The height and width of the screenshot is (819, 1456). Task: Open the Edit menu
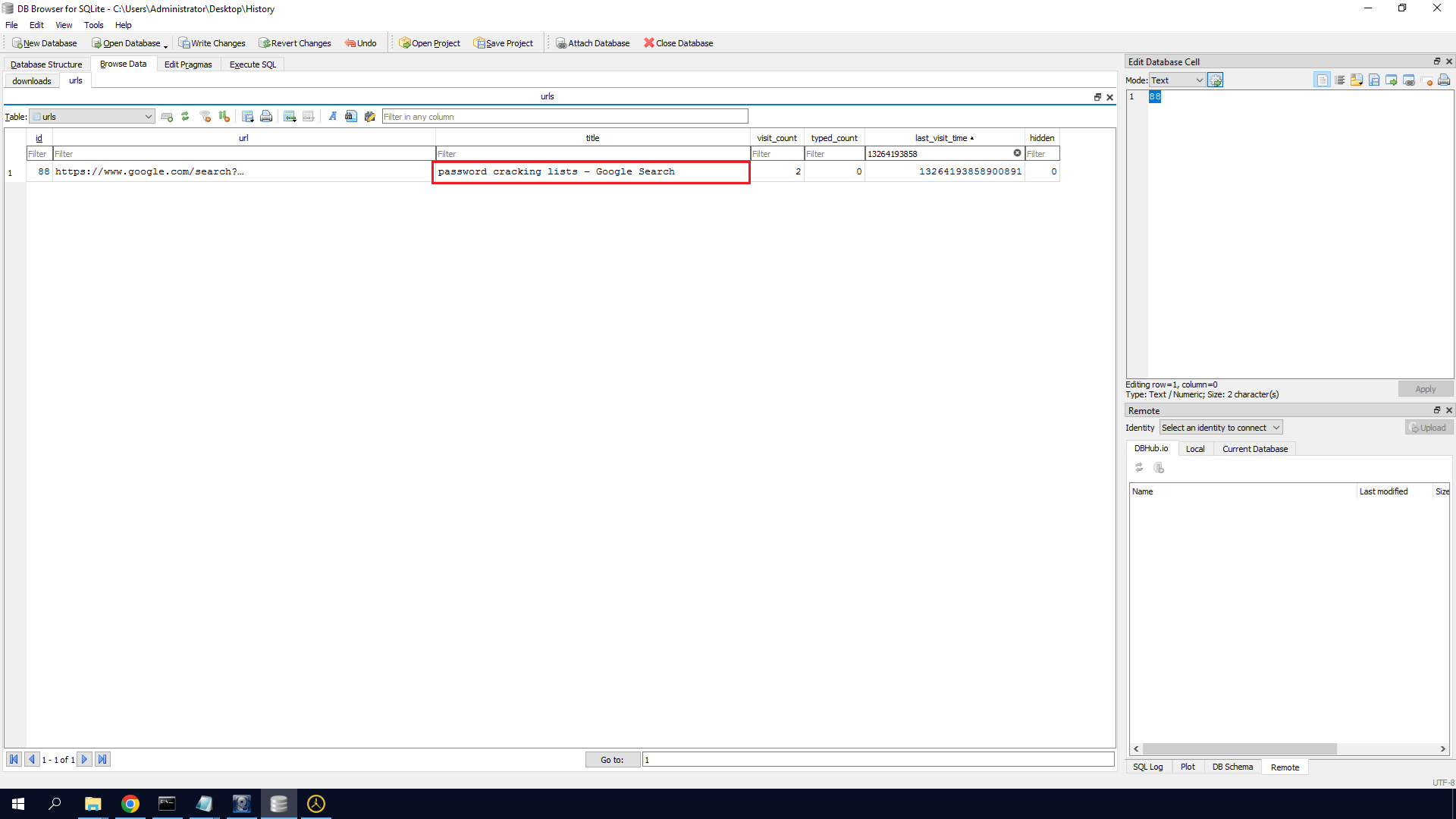click(x=36, y=25)
